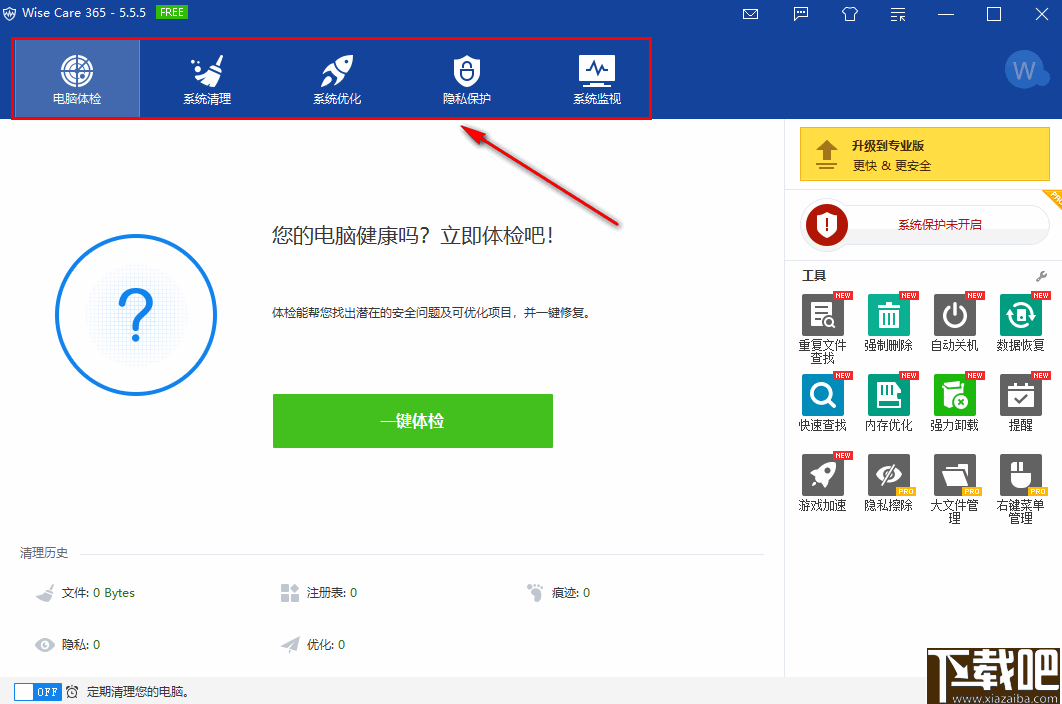This screenshot has width=1062, height=704.
Task: Open the 系统优化 tab
Action: pyautogui.click(x=337, y=79)
